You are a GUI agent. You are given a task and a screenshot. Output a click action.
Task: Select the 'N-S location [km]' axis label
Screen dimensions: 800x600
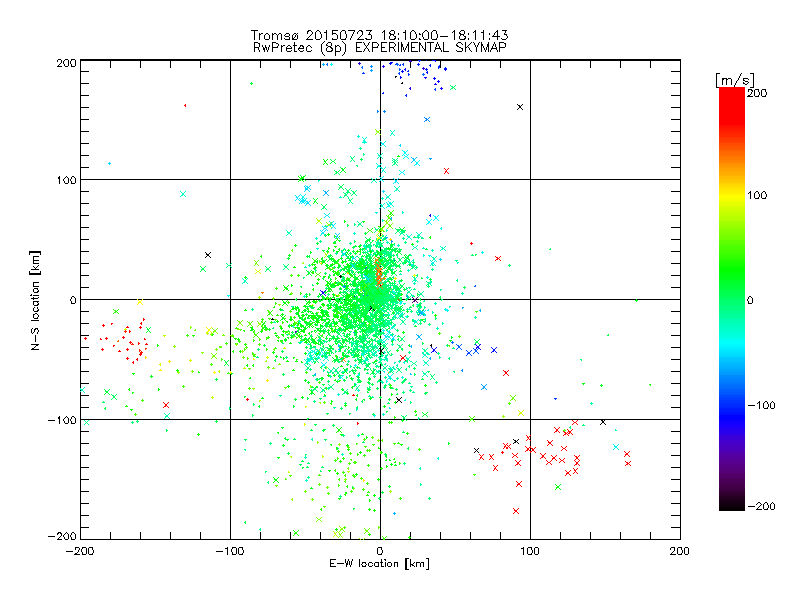pos(35,301)
